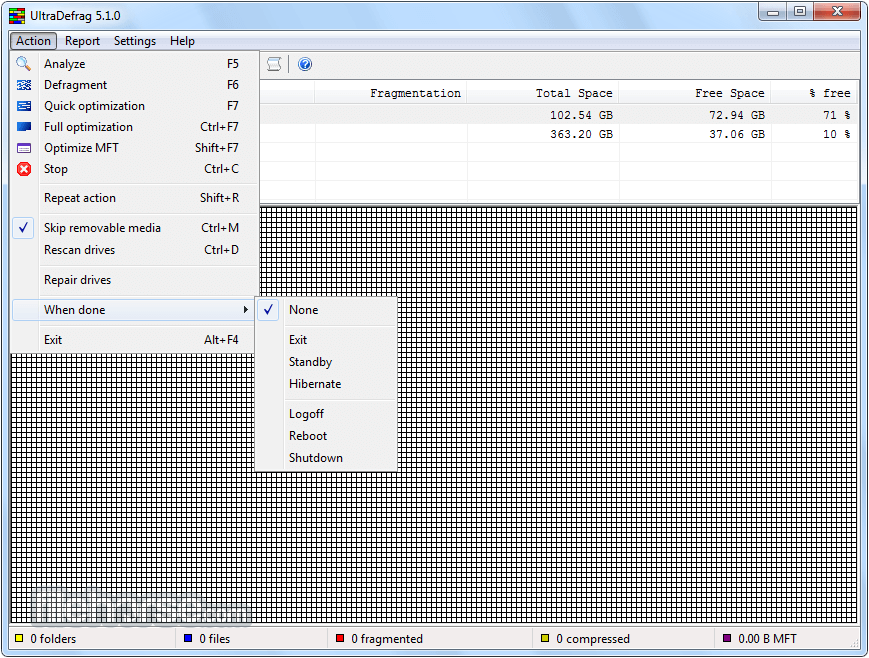The width and height of the screenshot is (869, 658).
Task: Click the blue files legend square
Action: [x=188, y=638]
